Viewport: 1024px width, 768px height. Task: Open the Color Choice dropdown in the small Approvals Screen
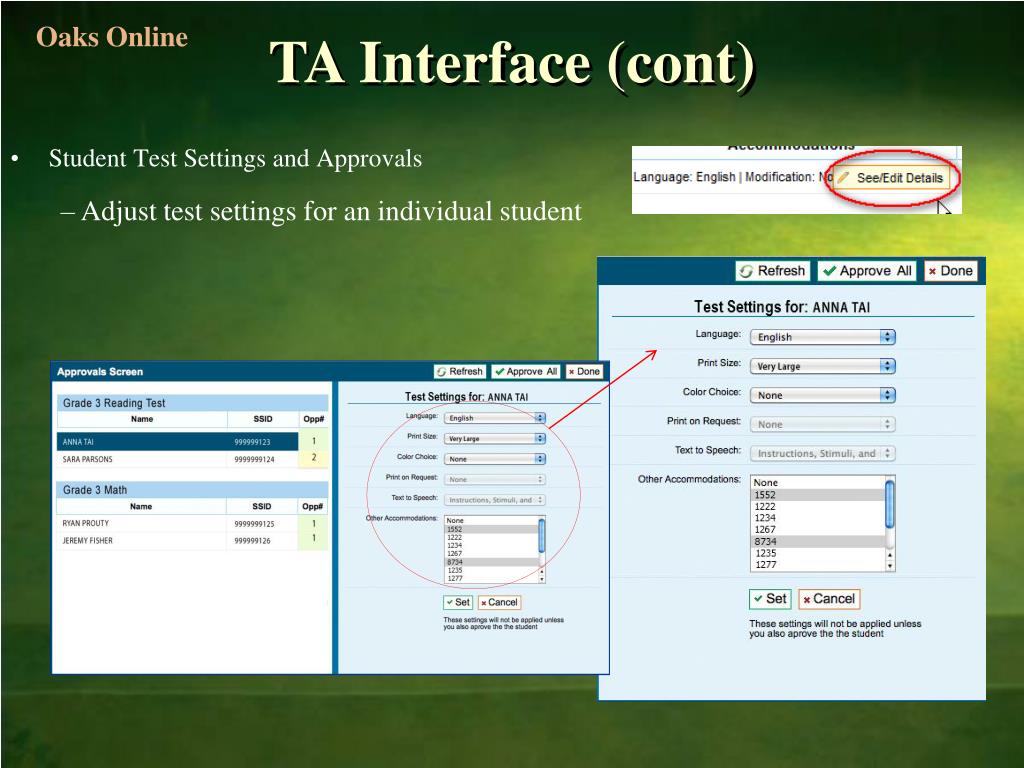click(x=494, y=459)
